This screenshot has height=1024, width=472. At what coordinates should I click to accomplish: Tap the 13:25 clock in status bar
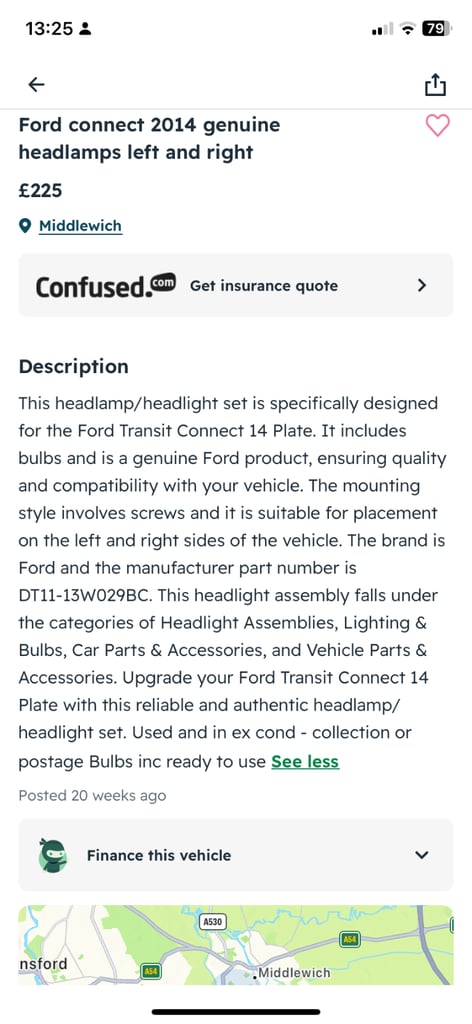[49, 28]
